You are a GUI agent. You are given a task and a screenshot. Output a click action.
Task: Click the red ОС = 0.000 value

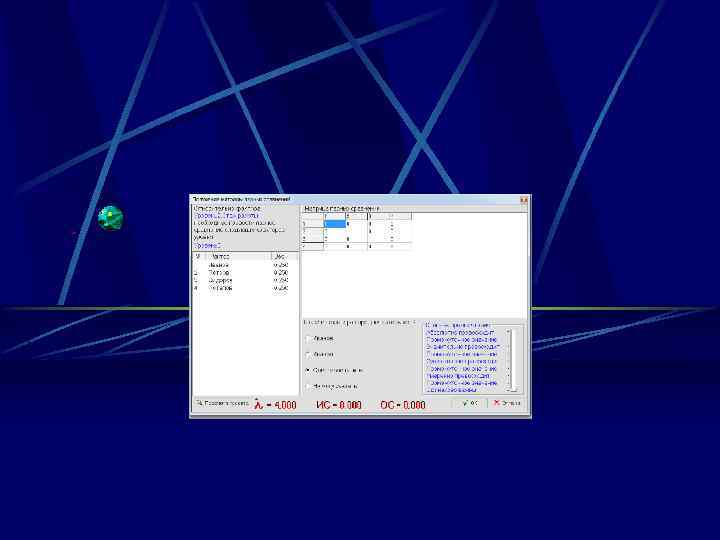[403, 405]
